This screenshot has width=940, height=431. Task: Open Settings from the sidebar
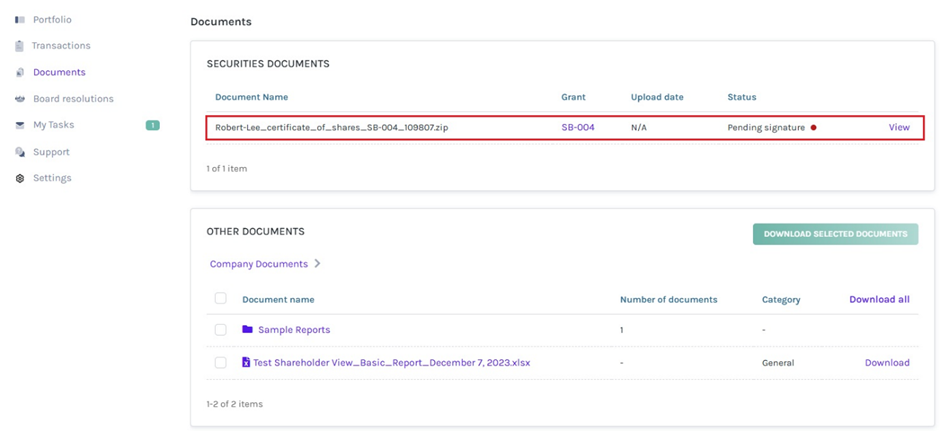pyautogui.click(x=52, y=178)
